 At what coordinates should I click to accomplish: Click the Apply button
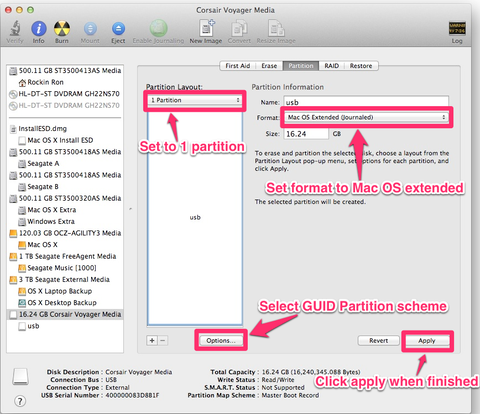pyautogui.click(x=427, y=341)
